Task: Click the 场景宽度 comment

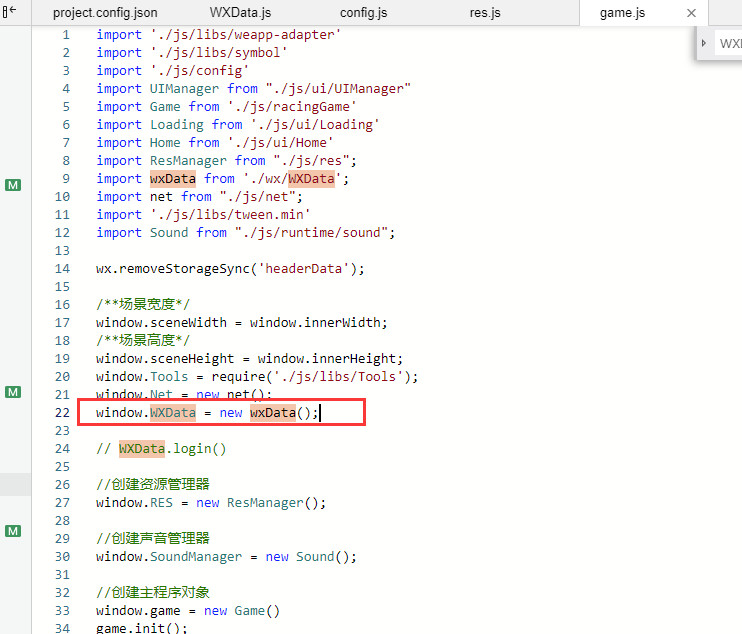Action: 142,304
